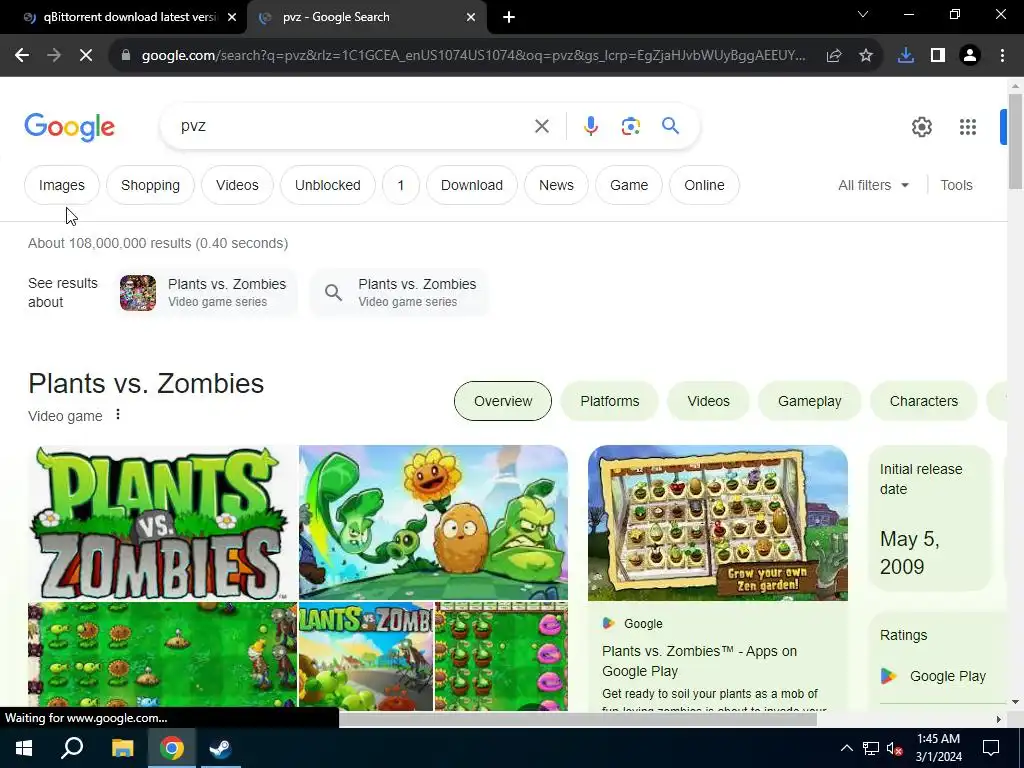
Task: Click the horizontal scrollbar right arrow
Action: click(x=998, y=720)
